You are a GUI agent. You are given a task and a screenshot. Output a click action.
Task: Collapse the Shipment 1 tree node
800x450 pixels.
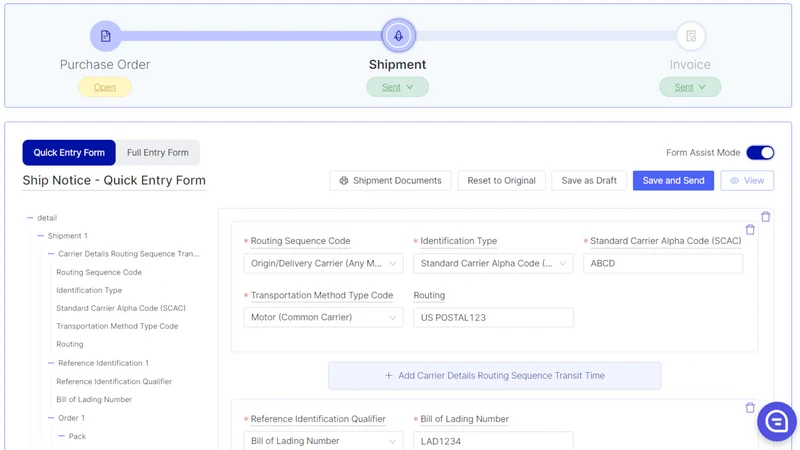coord(41,236)
